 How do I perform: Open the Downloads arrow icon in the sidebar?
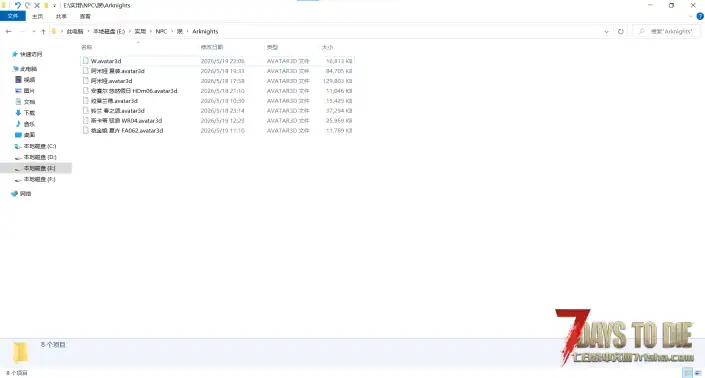(x=18, y=112)
